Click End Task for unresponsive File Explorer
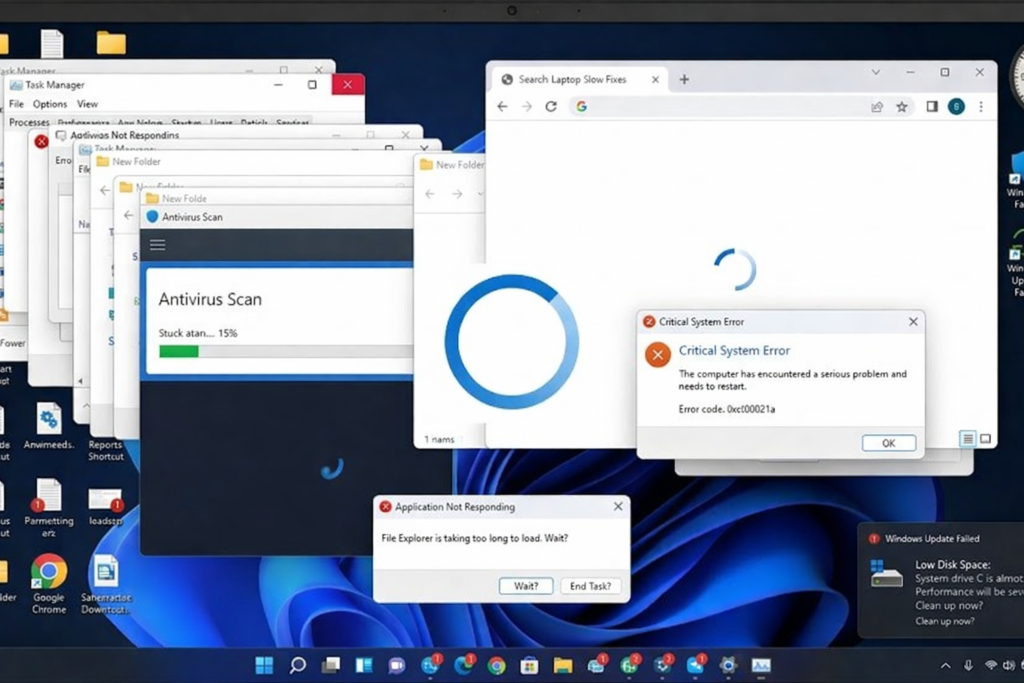Viewport: 1024px width, 683px height. tap(590, 586)
